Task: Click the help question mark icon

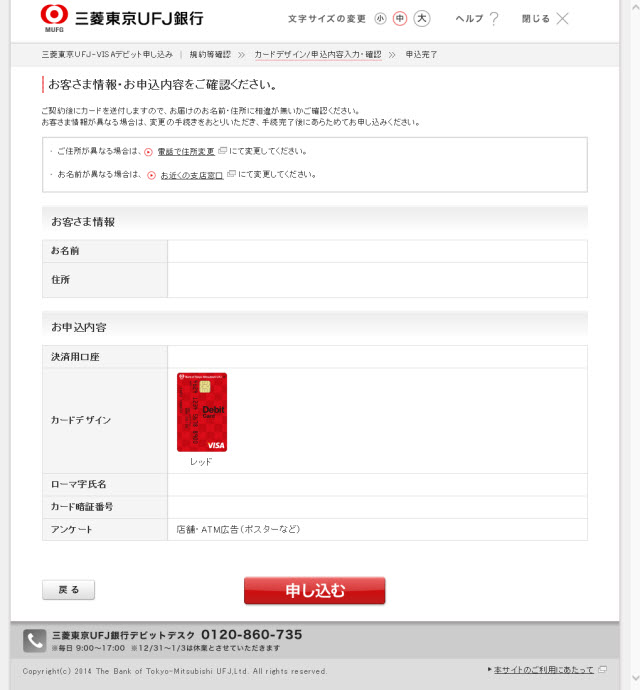Action: (x=494, y=18)
